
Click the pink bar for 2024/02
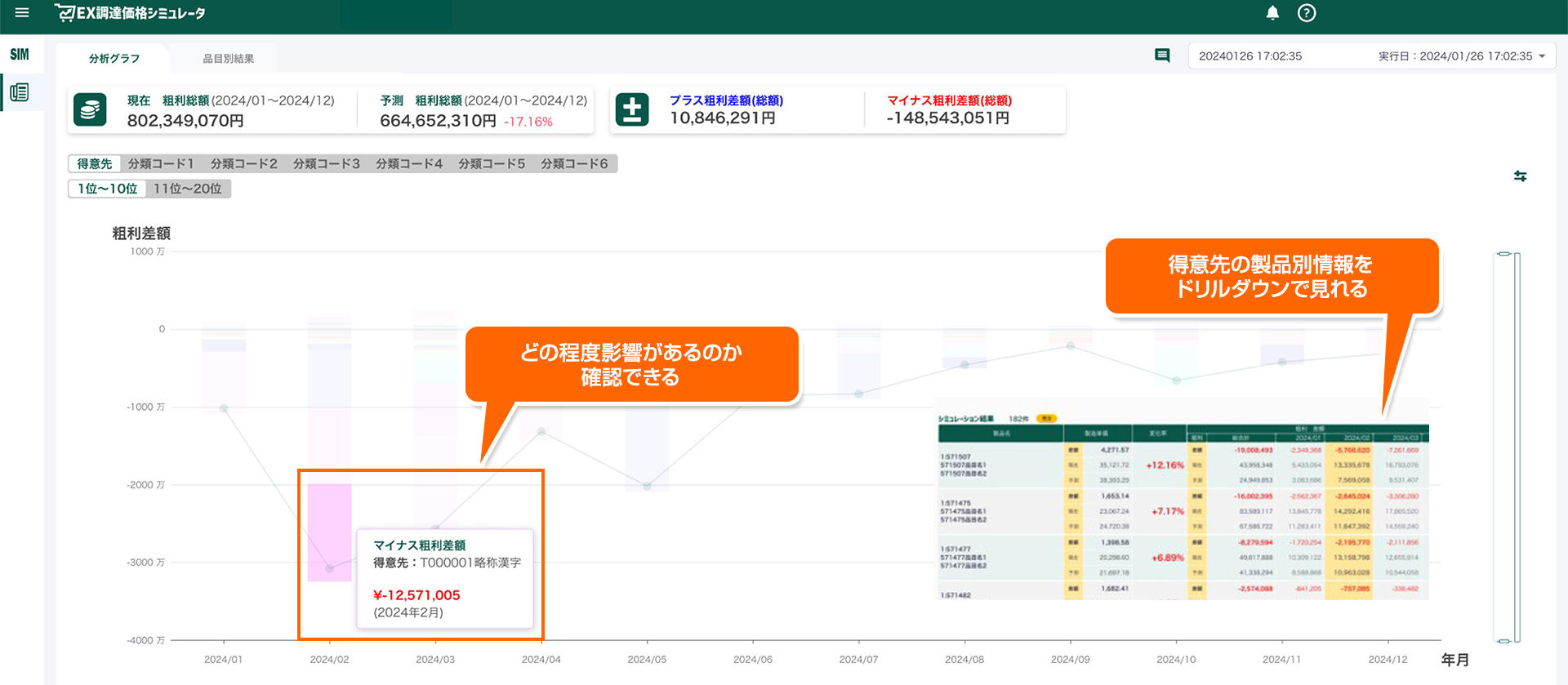329,532
